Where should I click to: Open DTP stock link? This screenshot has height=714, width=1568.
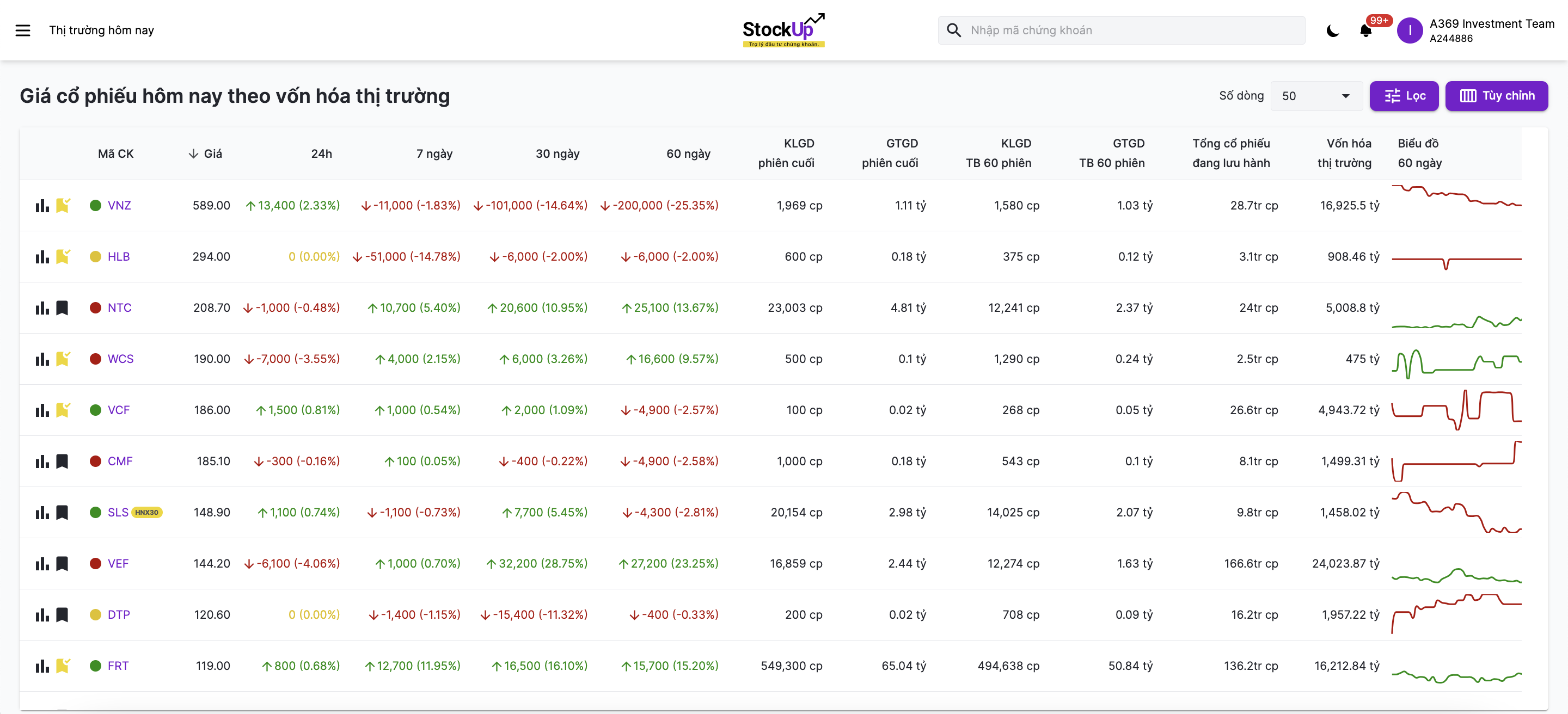pyautogui.click(x=119, y=614)
